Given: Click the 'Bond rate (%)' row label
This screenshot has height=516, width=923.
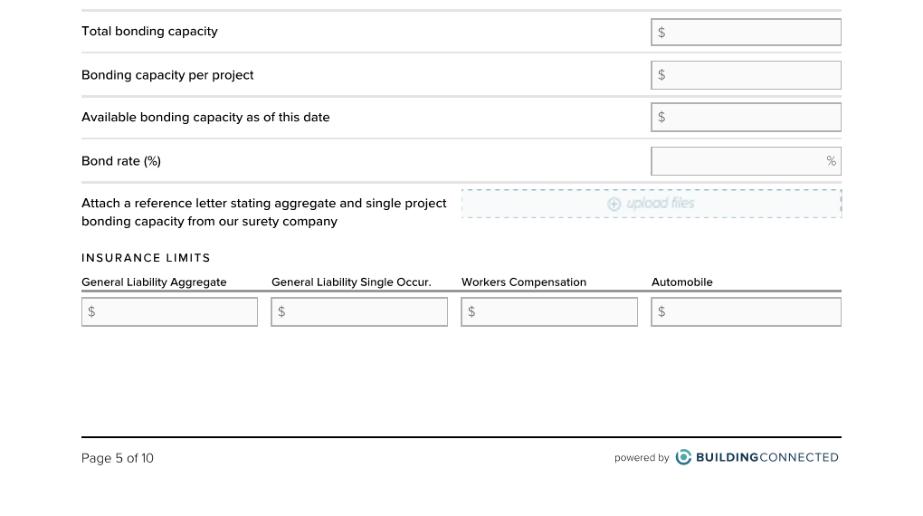Looking at the screenshot, I should [121, 161].
